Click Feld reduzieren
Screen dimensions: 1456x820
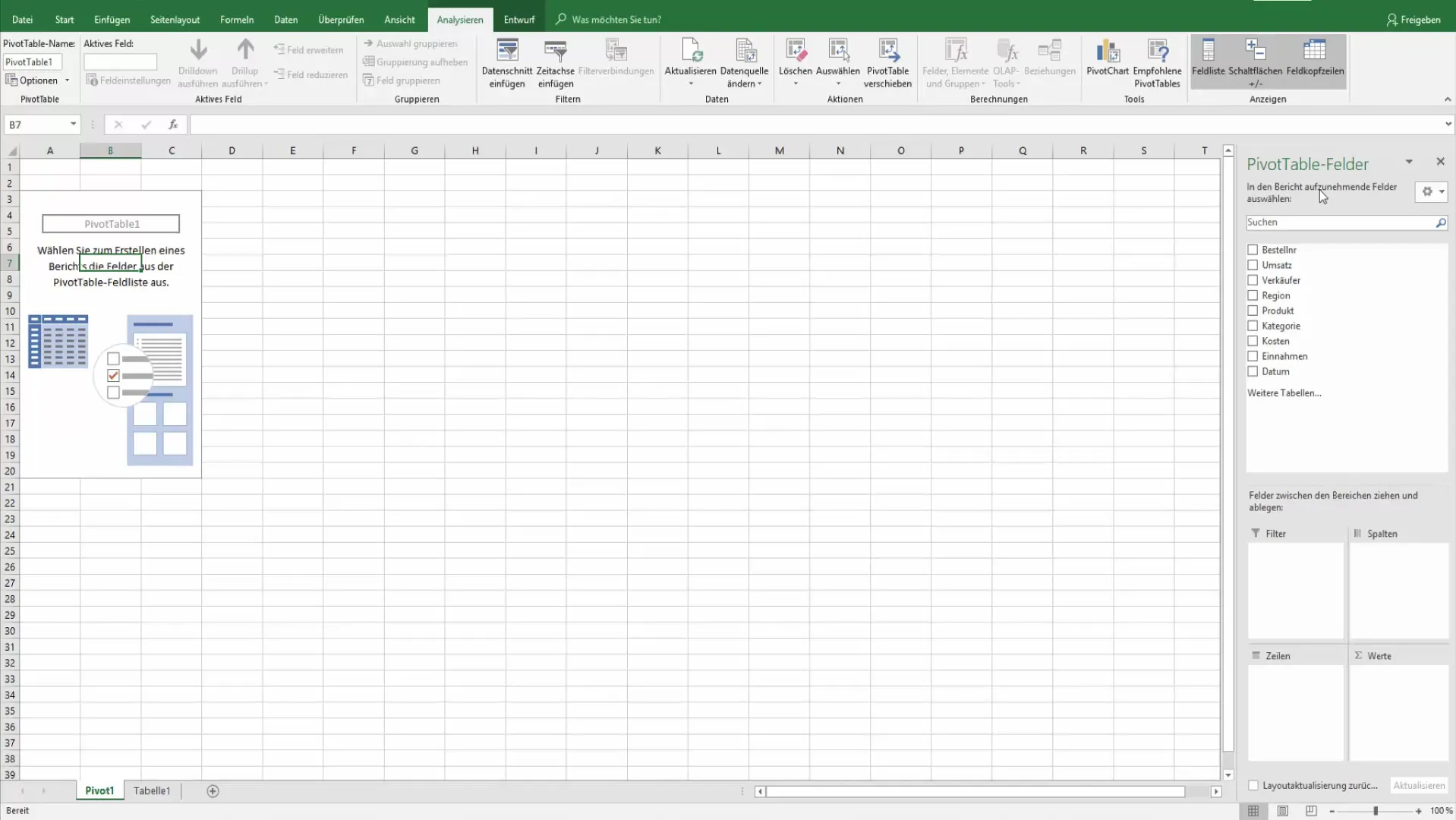(x=310, y=74)
